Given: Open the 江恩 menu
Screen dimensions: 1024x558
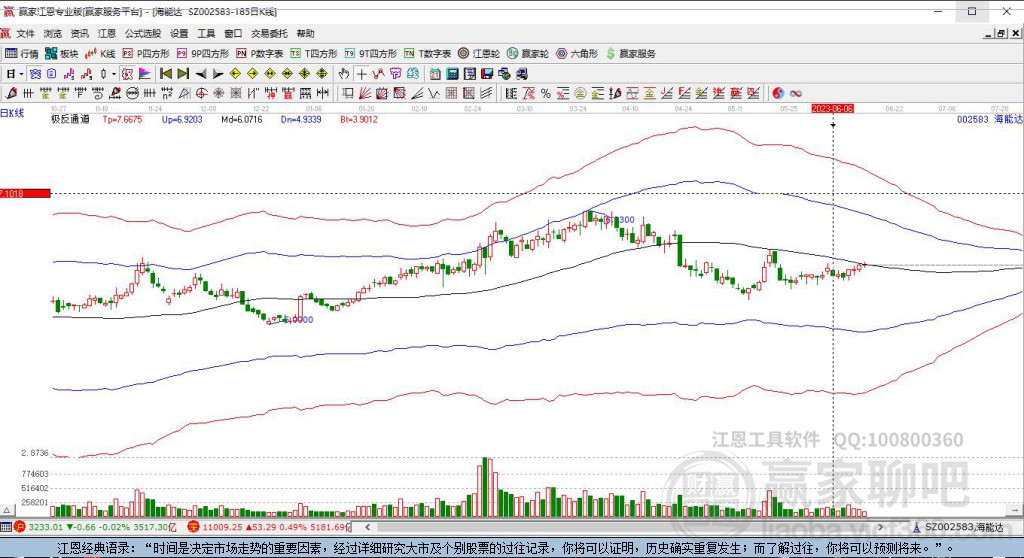Looking at the screenshot, I should (106, 33).
